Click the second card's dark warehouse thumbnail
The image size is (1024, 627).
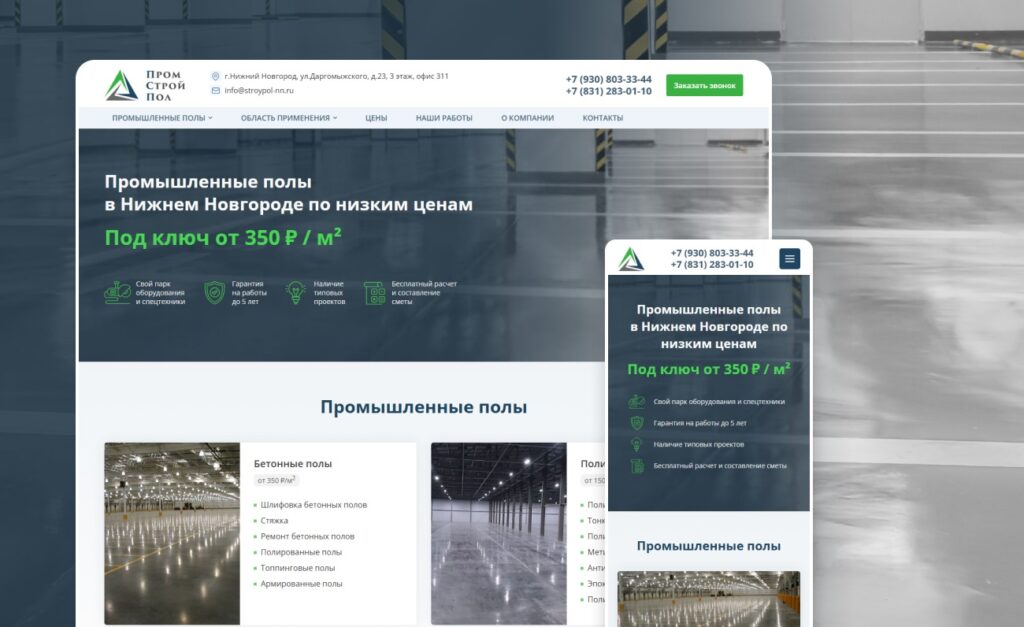(x=499, y=534)
